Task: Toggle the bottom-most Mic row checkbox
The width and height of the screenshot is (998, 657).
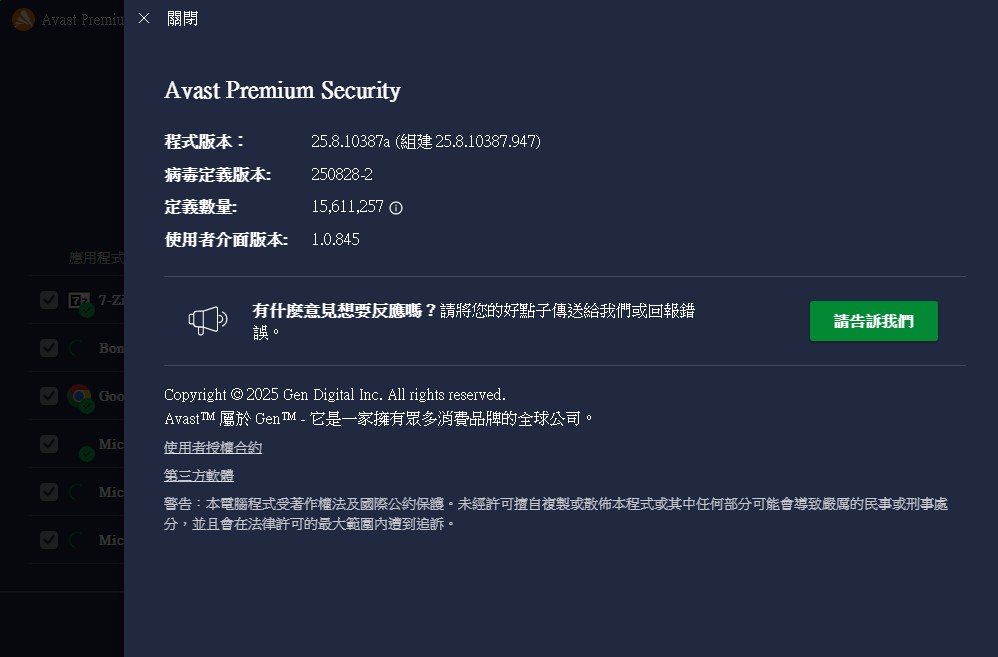Action: tap(49, 540)
